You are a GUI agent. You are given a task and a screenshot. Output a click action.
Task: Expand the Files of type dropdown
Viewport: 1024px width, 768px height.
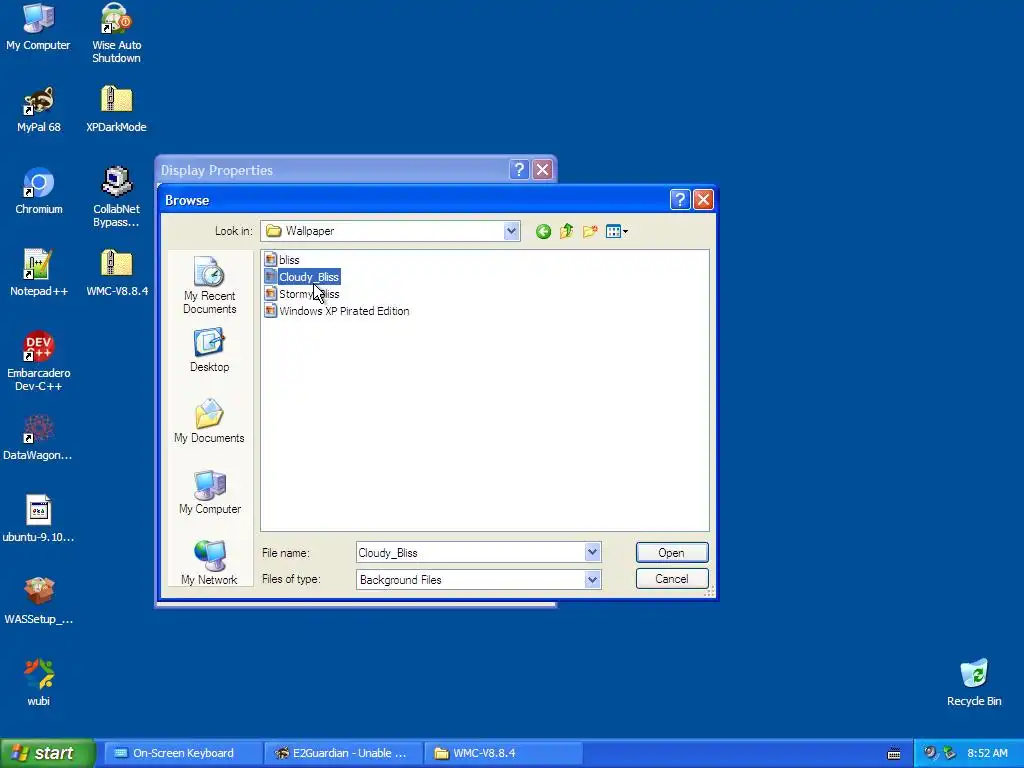coord(592,579)
